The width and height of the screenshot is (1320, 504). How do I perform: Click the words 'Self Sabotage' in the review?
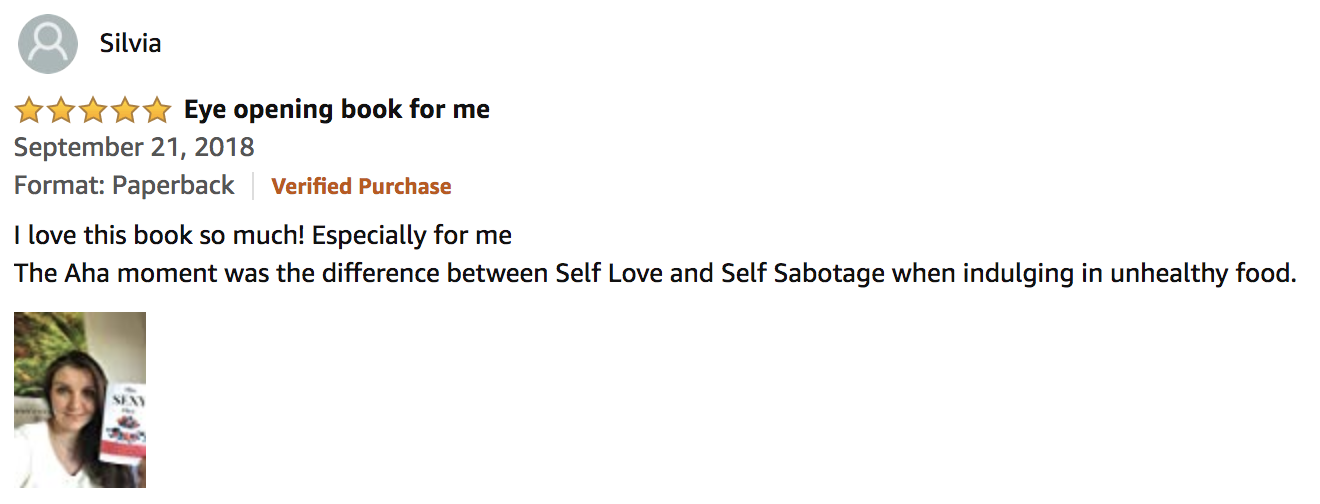[x=789, y=273]
